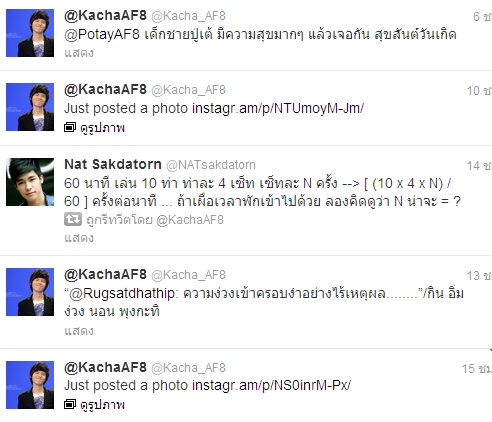Open the instagr.am/p/NS0inrM-Px/ link

[x=271, y=385]
